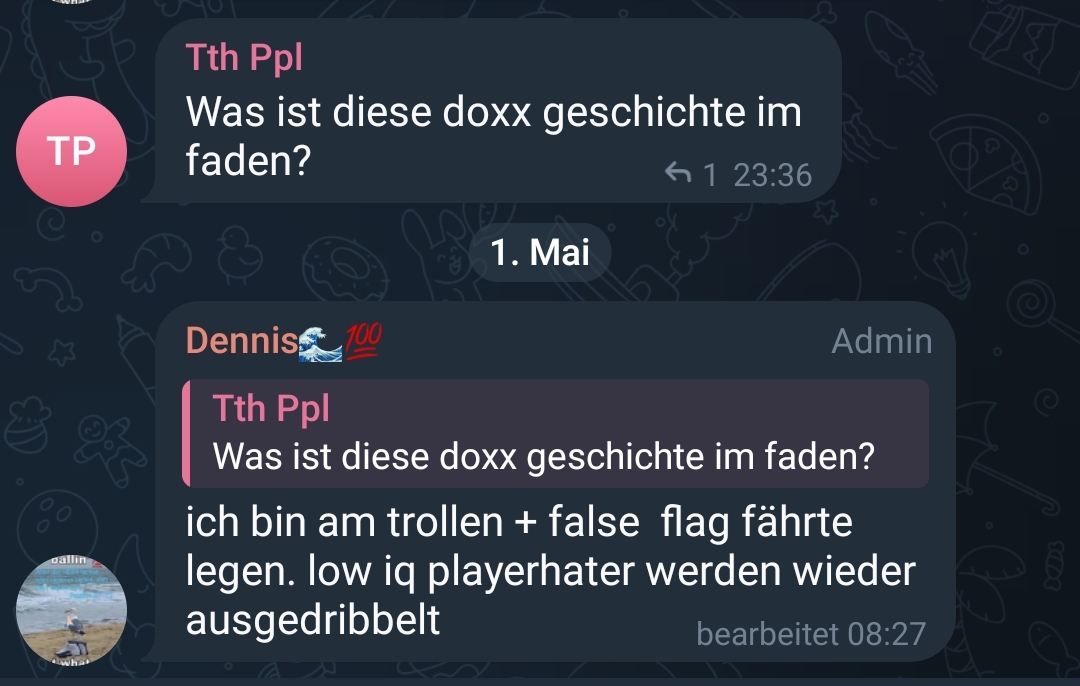Click the Tth Ppl sender name in first message

coord(244,57)
